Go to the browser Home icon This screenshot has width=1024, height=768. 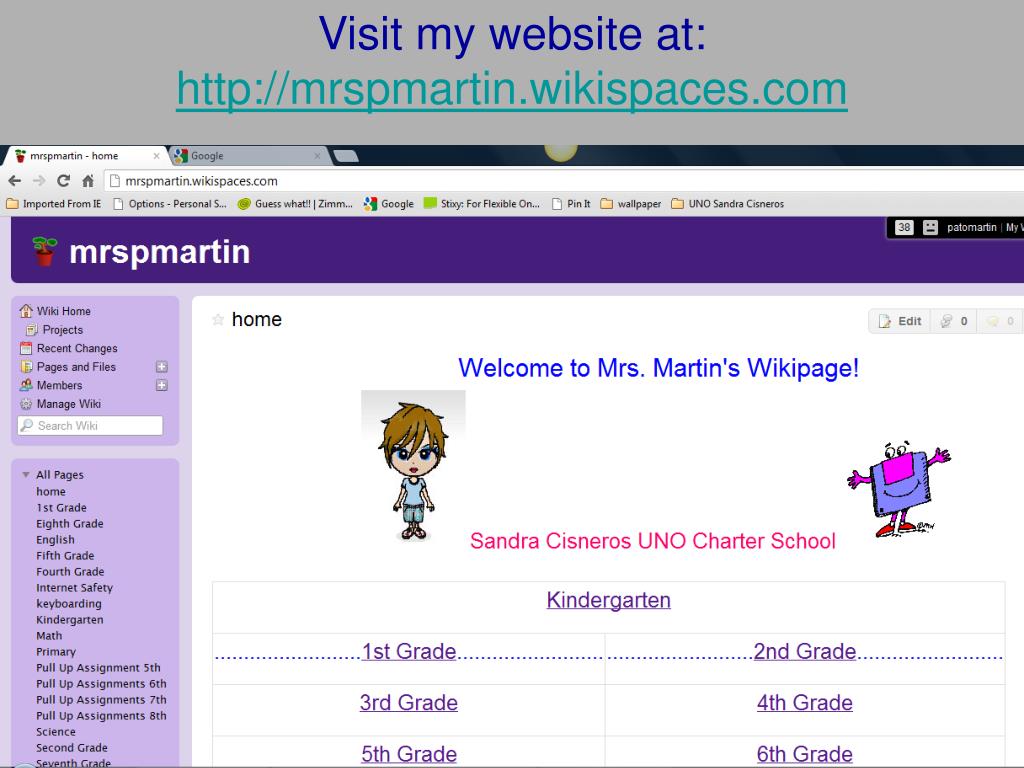[x=88, y=181]
